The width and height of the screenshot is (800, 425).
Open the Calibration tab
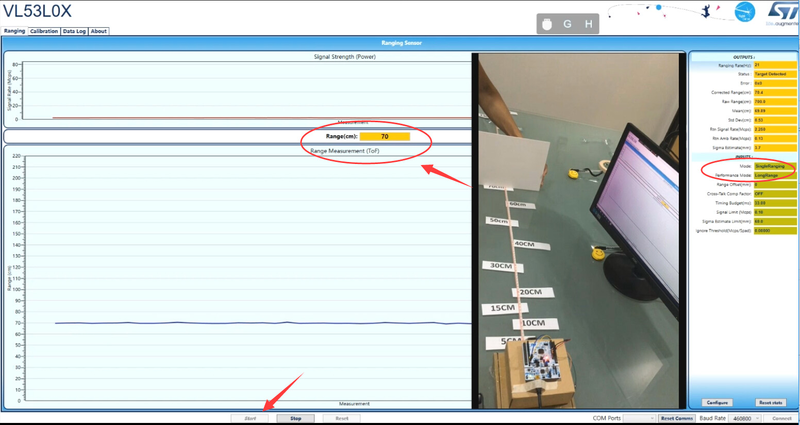click(44, 31)
